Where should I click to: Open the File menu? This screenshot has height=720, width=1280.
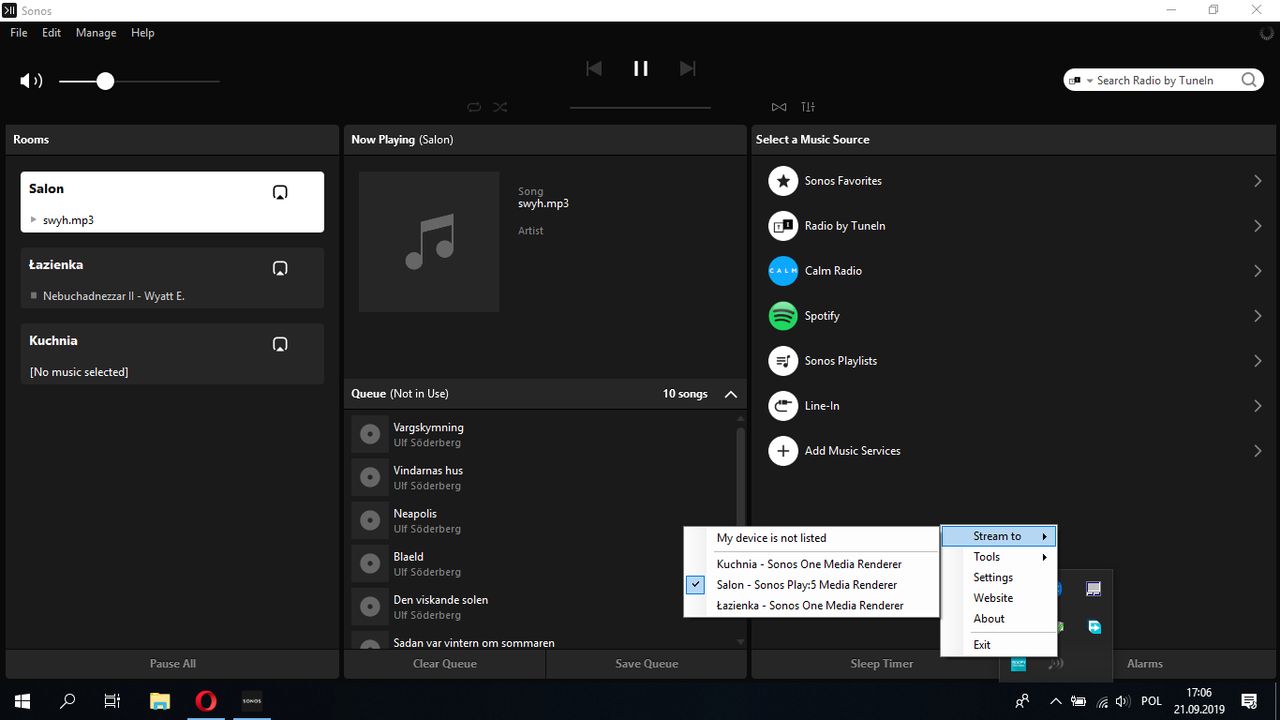[x=19, y=33]
